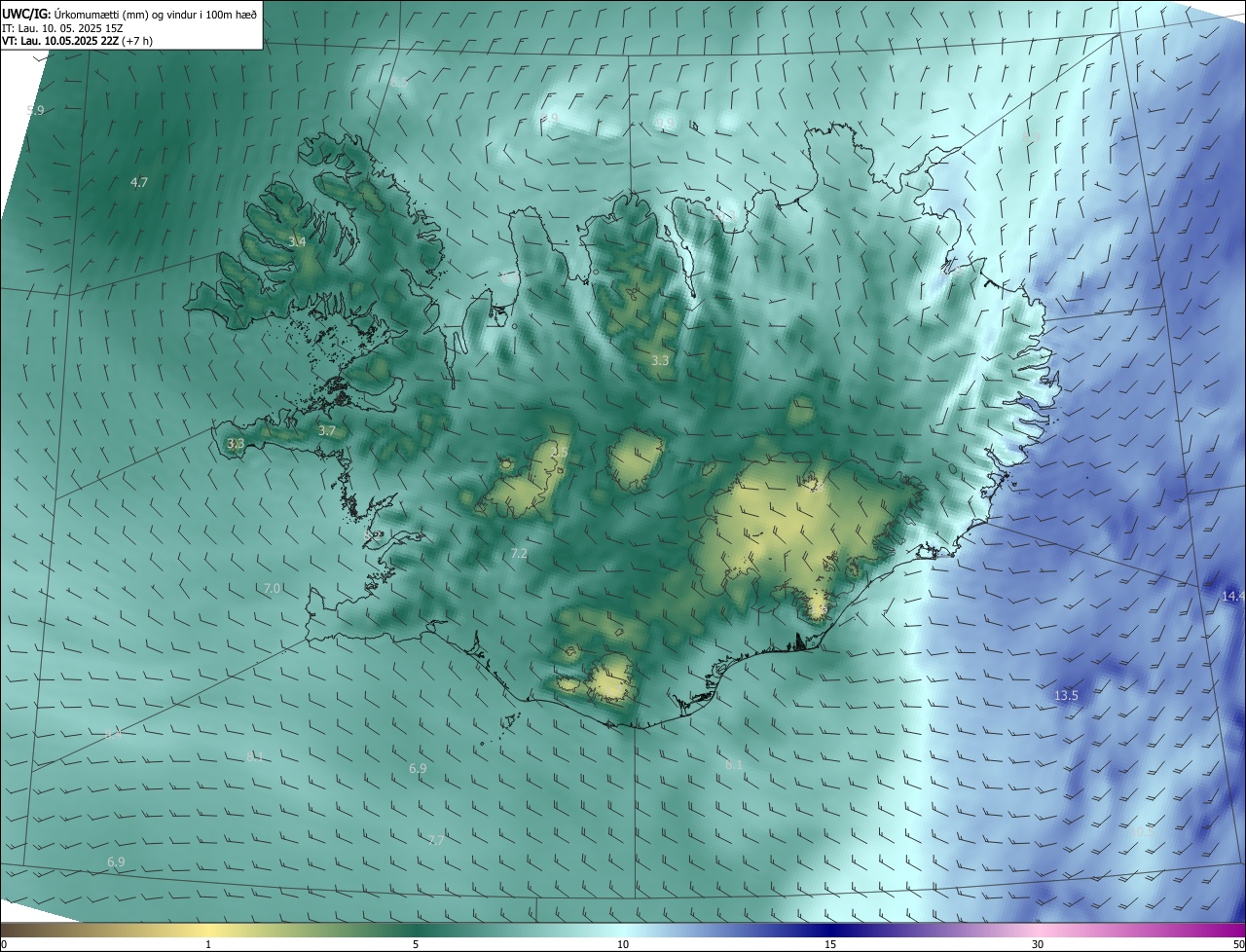1246x952 pixels.
Task: Click the 7.0 value label on the map
Action: click(273, 588)
